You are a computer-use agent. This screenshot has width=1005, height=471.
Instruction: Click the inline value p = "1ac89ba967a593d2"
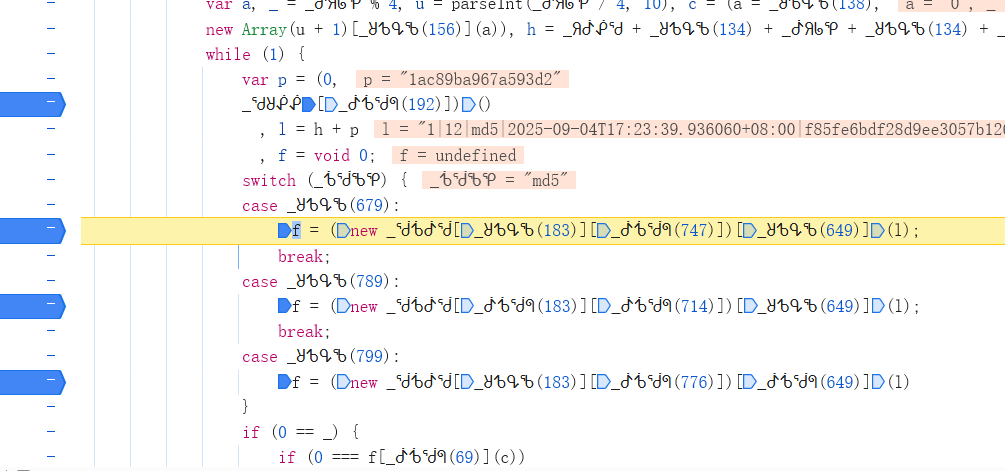pyautogui.click(x=462, y=79)
